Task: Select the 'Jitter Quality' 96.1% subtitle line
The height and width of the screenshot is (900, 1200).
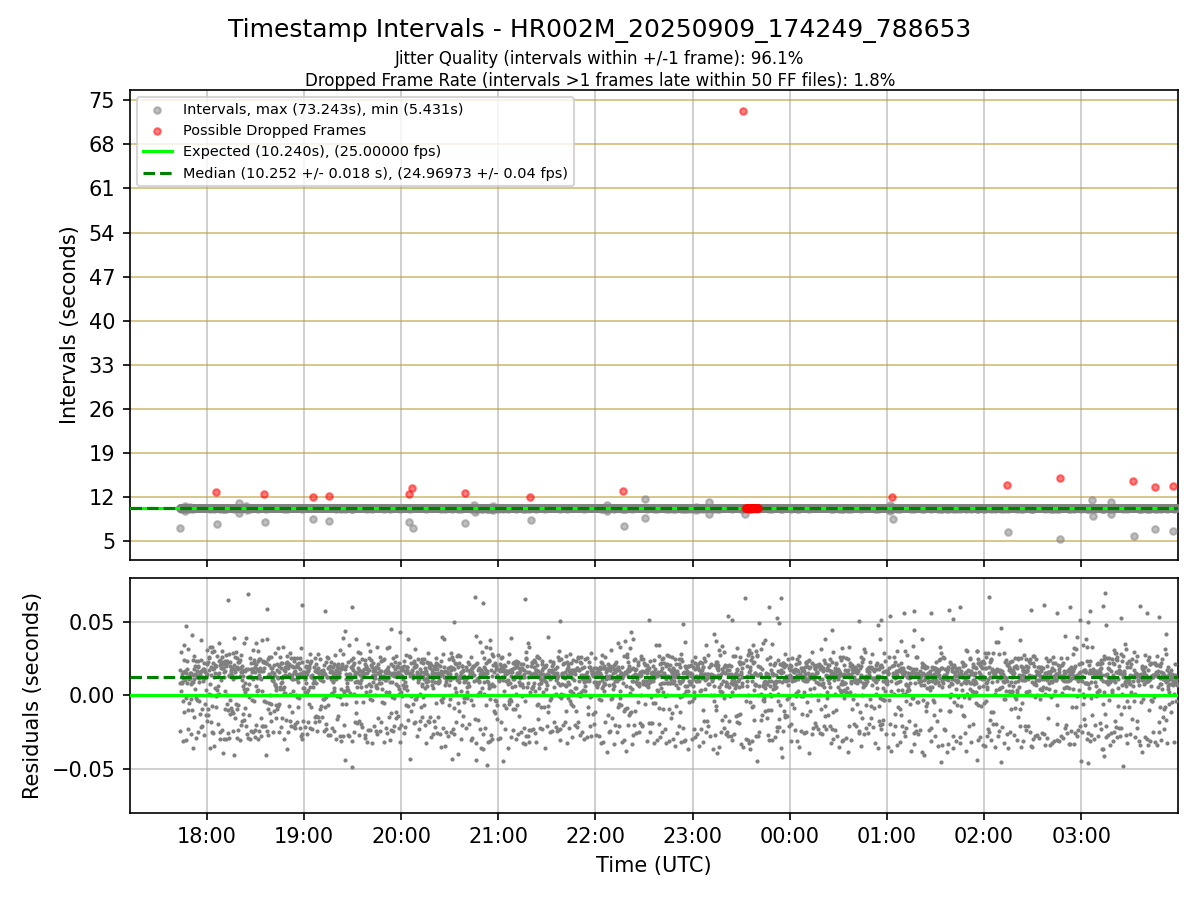Action: coord(599,58)
